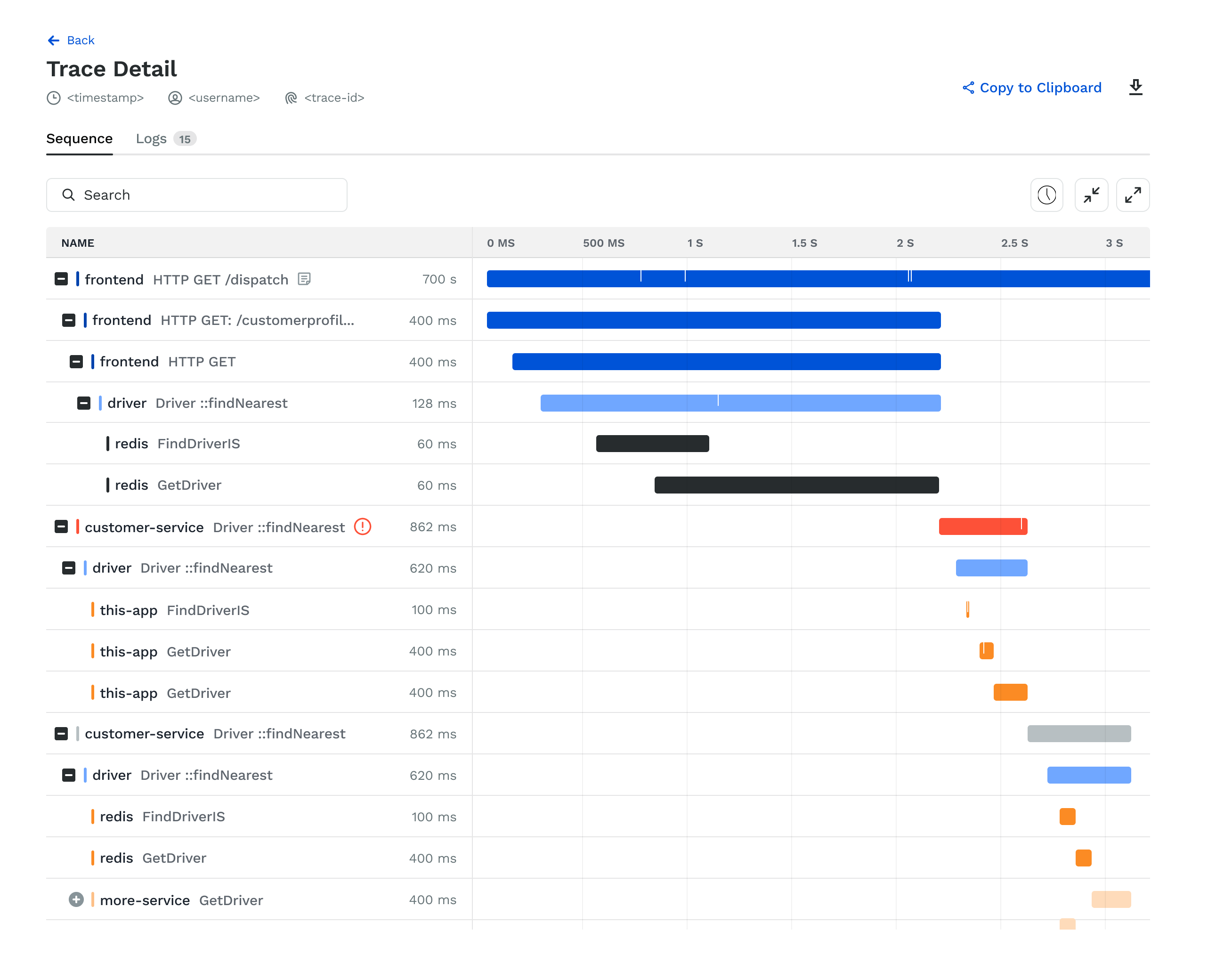1232x955 pixels.
Task: Click the collapse-all arrows icon near top right
Action: 1092,194
